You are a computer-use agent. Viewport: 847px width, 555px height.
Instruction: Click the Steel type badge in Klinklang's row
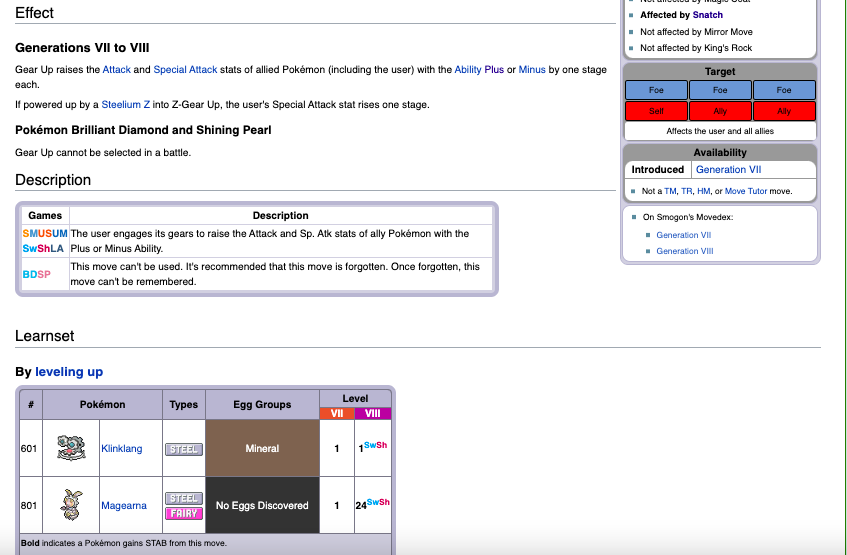coord(183,449)
